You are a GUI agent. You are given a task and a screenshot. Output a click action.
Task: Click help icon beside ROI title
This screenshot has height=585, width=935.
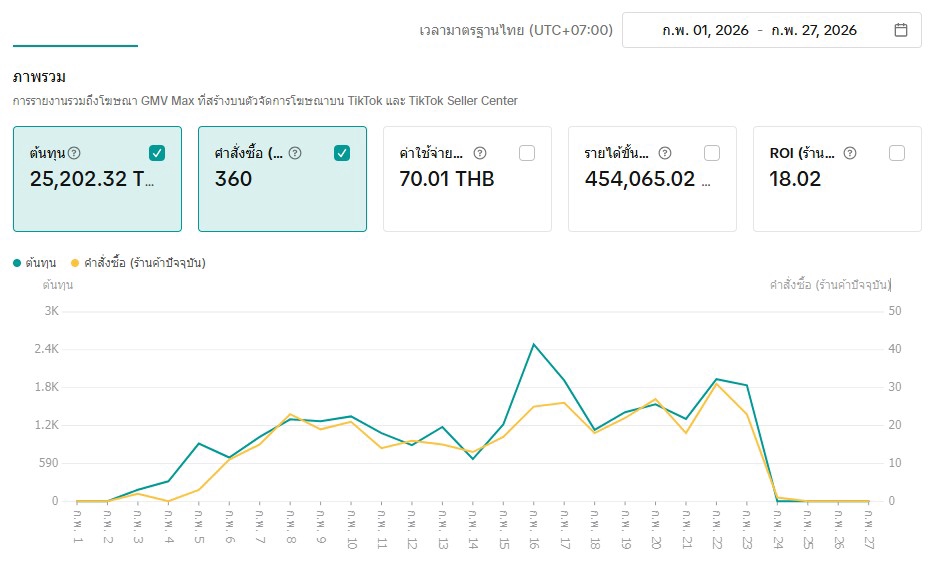coord(850,153)
